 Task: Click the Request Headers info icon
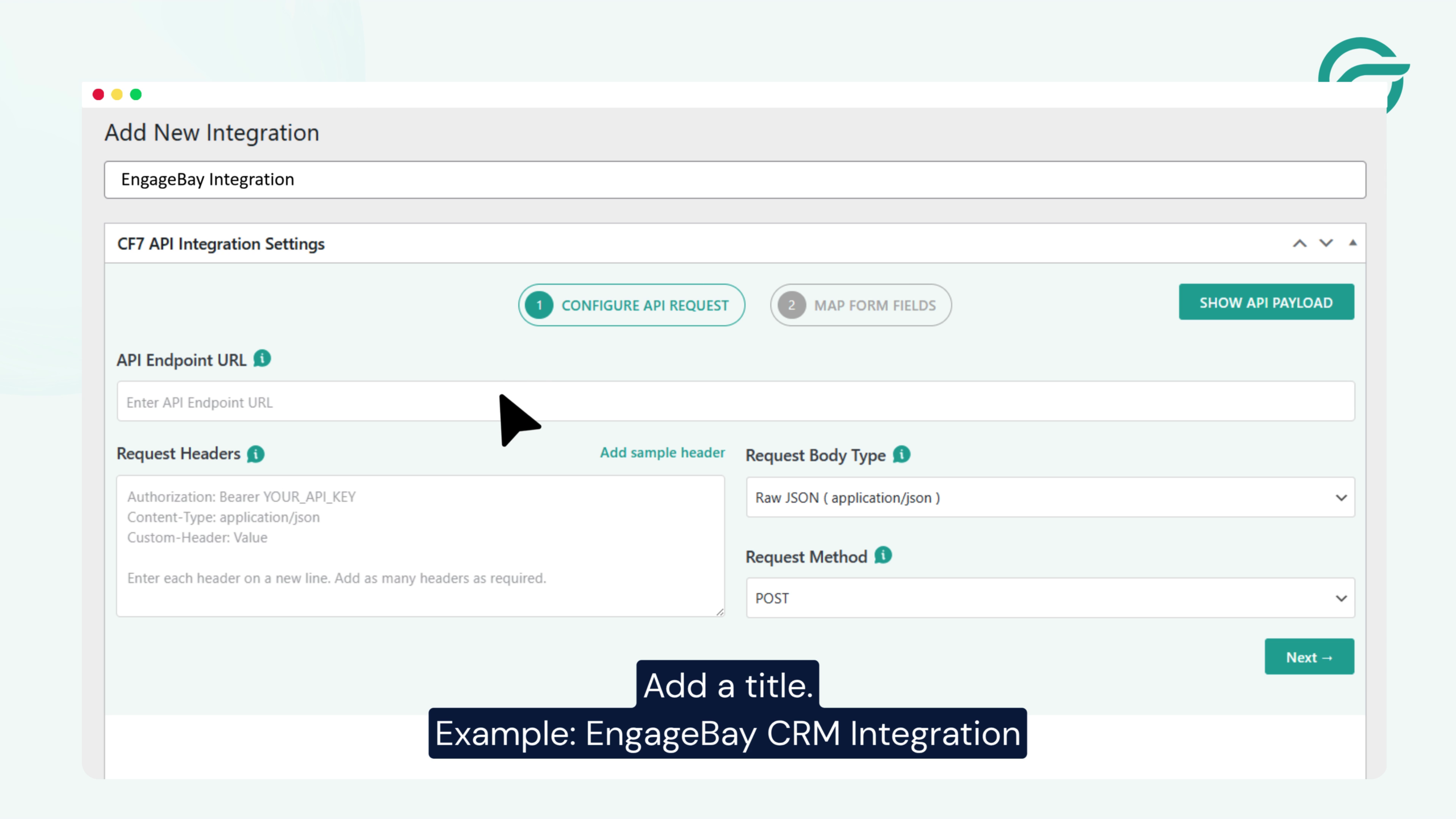pyautogui.click(x=256, y=454)
